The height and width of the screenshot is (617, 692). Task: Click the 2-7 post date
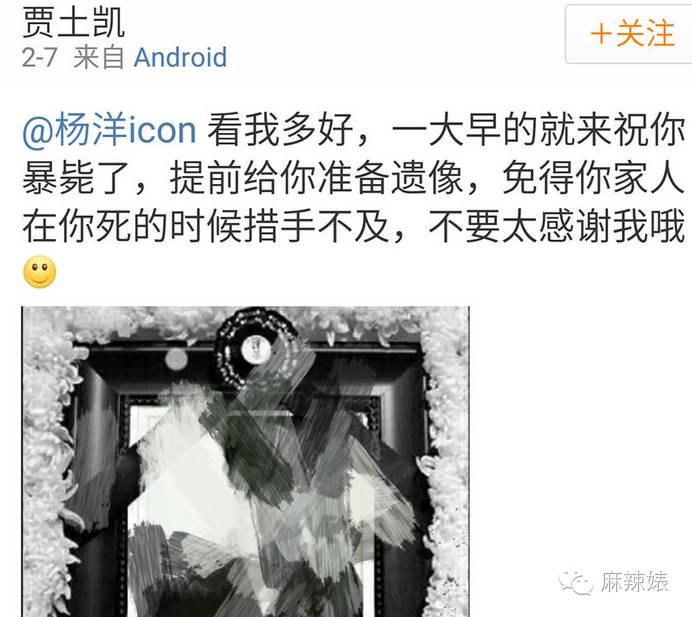point(40,57)
